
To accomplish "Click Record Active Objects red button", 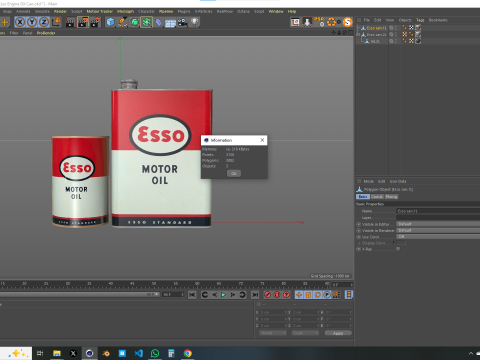I will pyautogui.click(x=267, y=295).
